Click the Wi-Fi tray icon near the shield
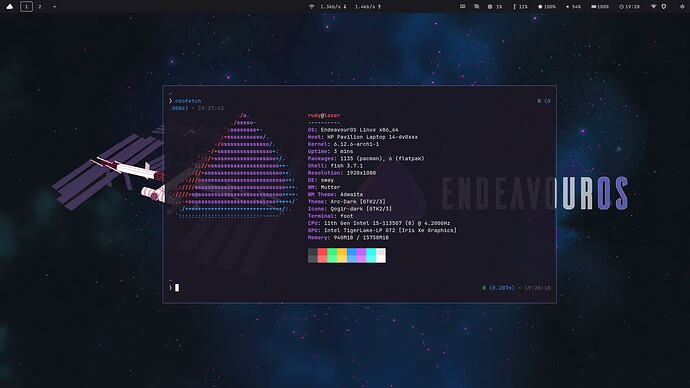 pyautogui.click(x=653, y=7)
